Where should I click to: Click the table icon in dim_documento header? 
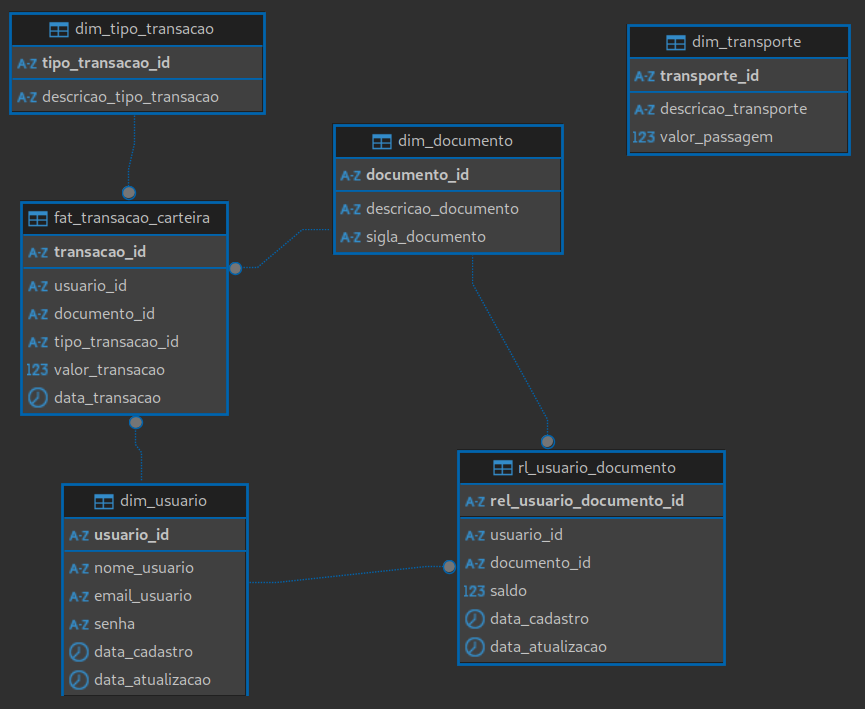[x=382, y=141]
